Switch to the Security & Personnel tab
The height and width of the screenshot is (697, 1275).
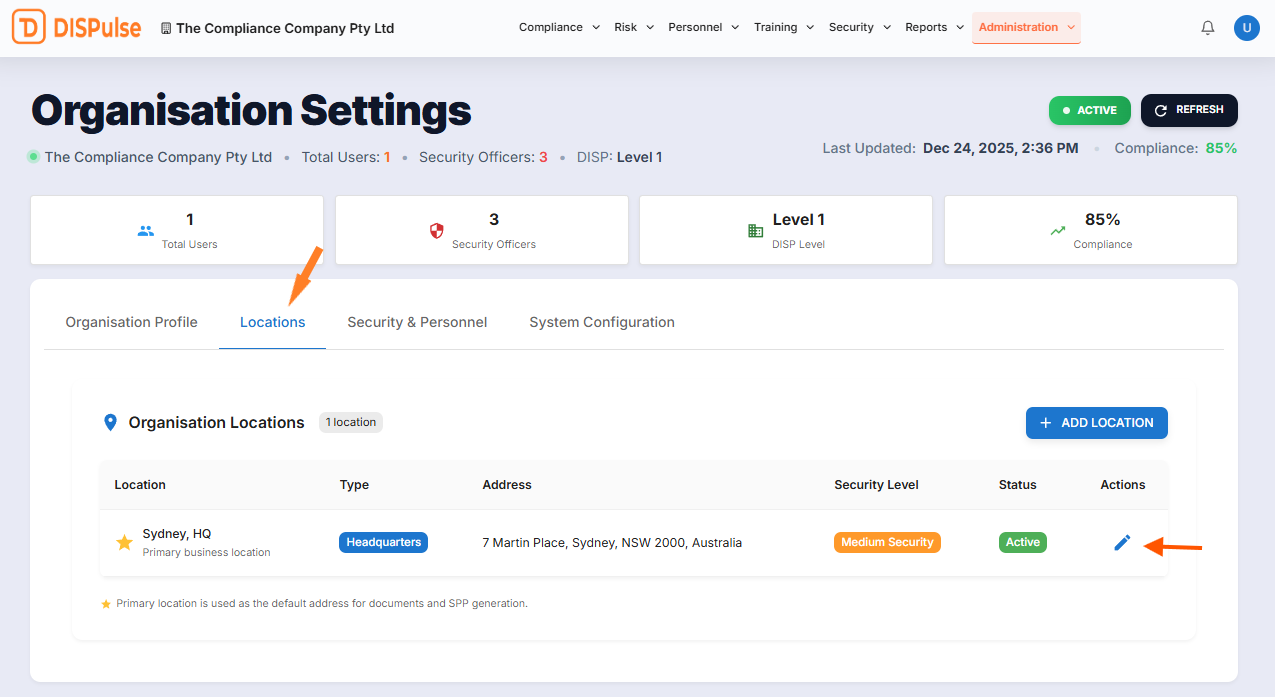pyautogui.click(x=417, y=322)
